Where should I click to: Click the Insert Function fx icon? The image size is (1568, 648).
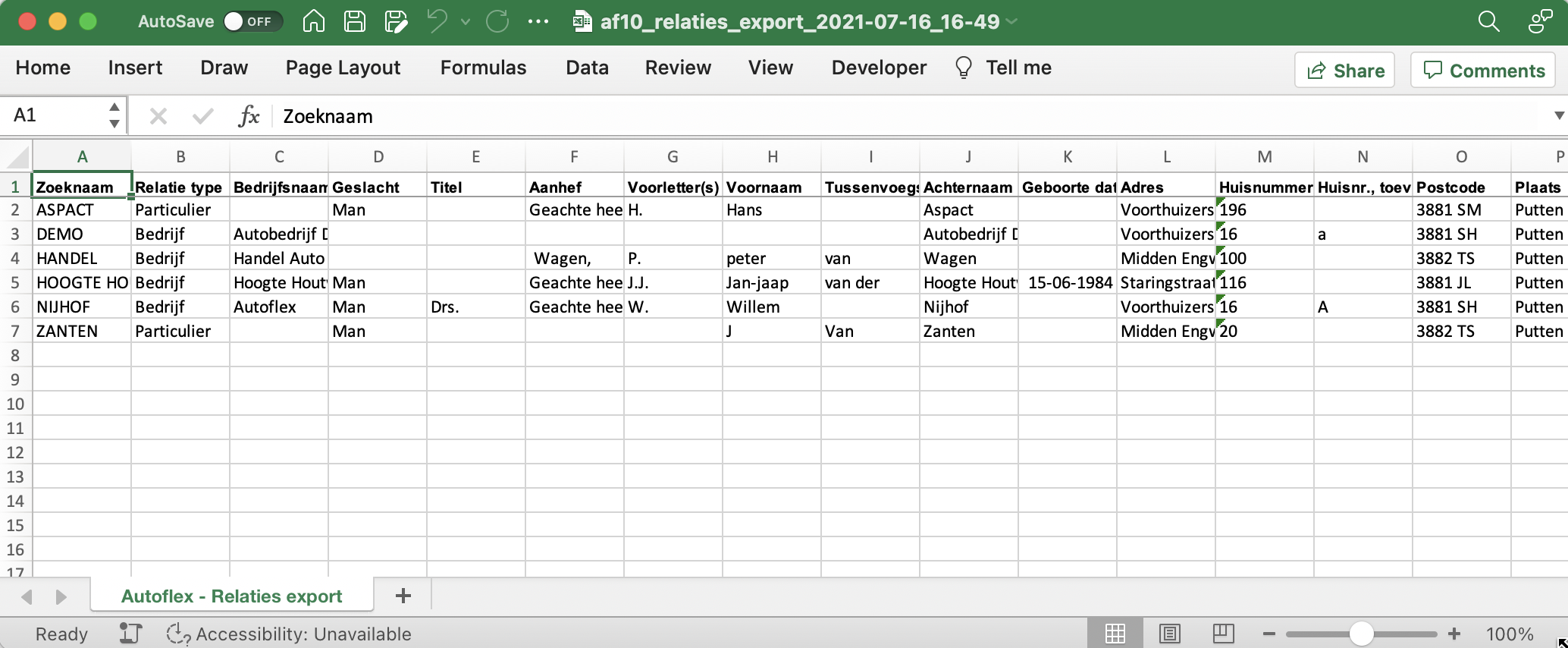coord(249,116)
